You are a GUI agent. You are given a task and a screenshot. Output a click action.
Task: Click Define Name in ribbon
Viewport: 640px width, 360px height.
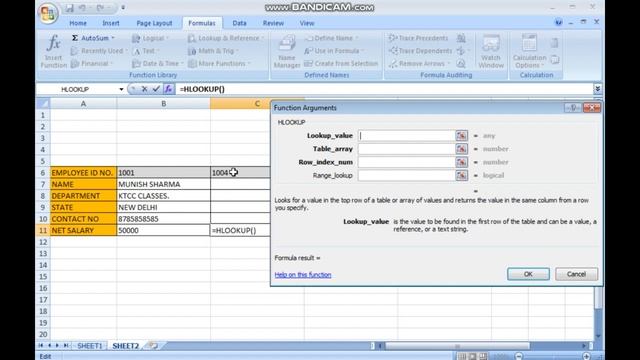click(x=331, y=38)
